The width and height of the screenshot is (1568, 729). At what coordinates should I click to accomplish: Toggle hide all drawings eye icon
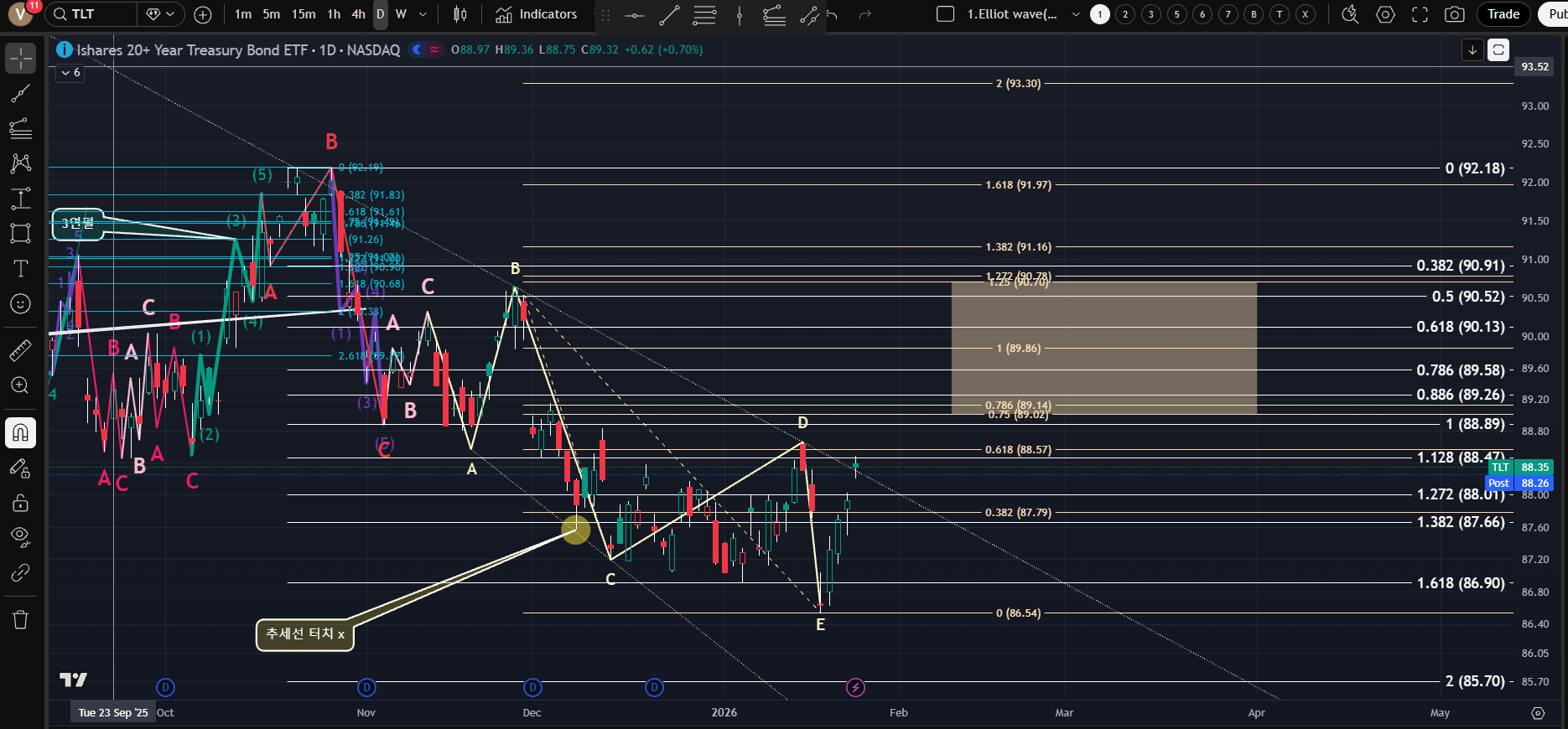pos(21,536)
